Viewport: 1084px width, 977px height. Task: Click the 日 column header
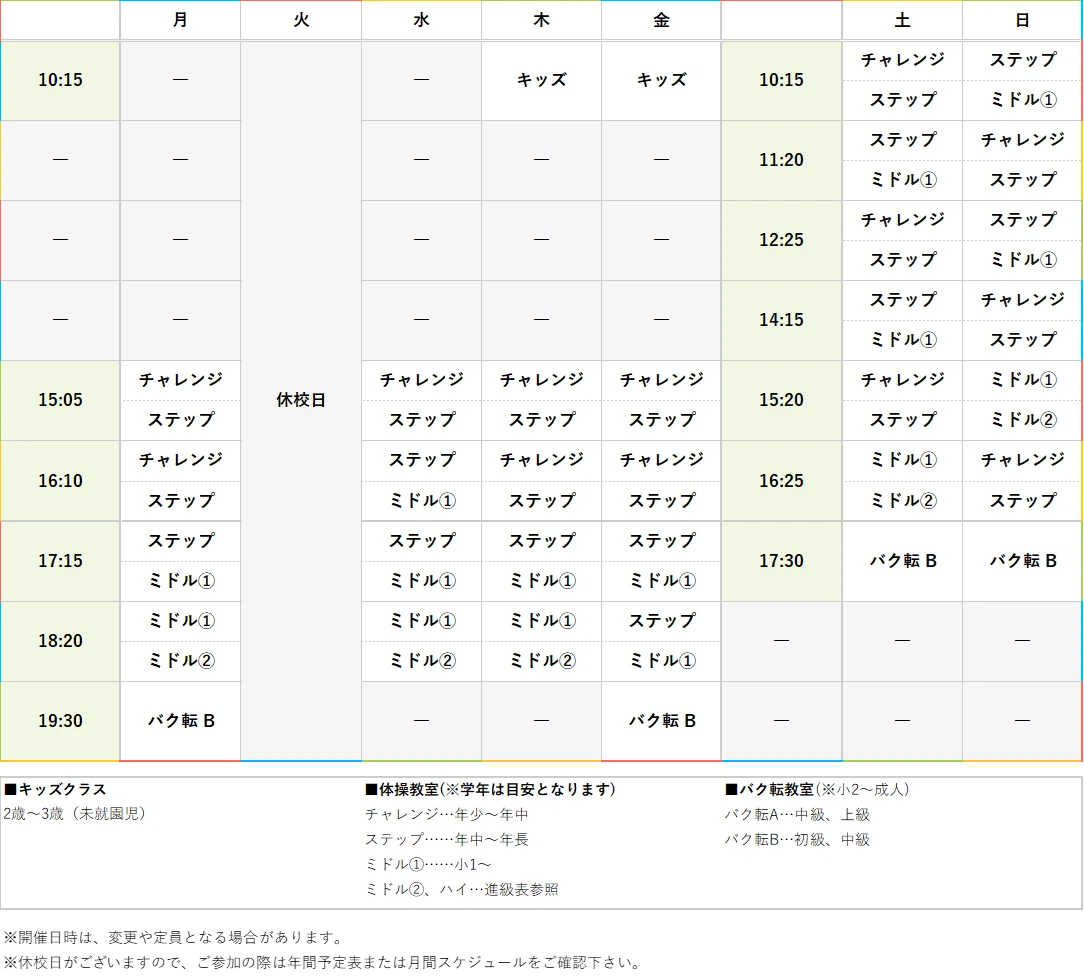(x=1021, y=20)
